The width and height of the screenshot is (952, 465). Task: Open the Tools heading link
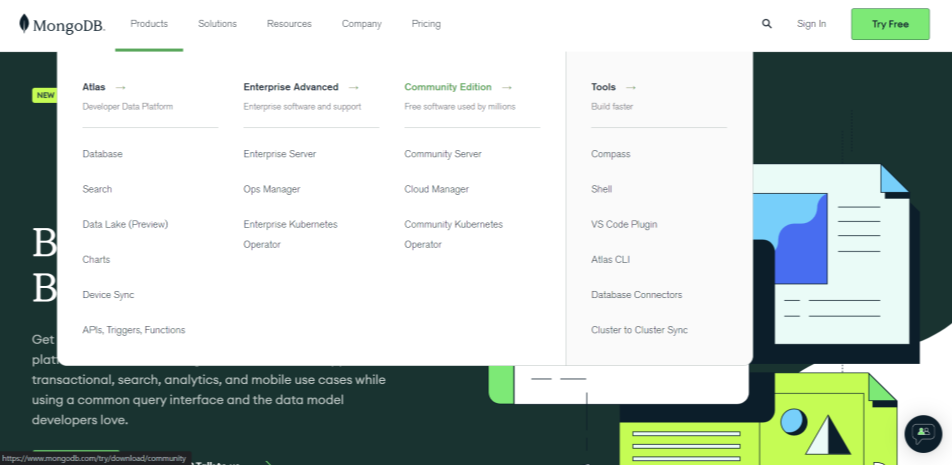pyautogui.click(x=604, y=87)
